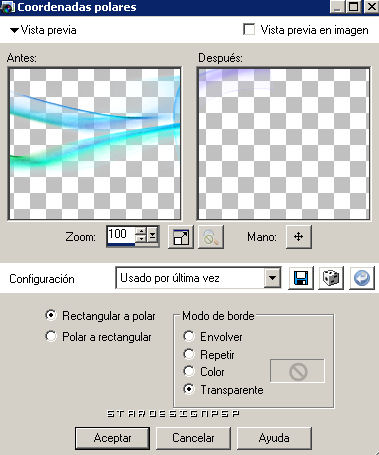Screen dimensions: 379x455
Task: Enable Vista previa en imagen checkbox
Action: coord(249,30)
